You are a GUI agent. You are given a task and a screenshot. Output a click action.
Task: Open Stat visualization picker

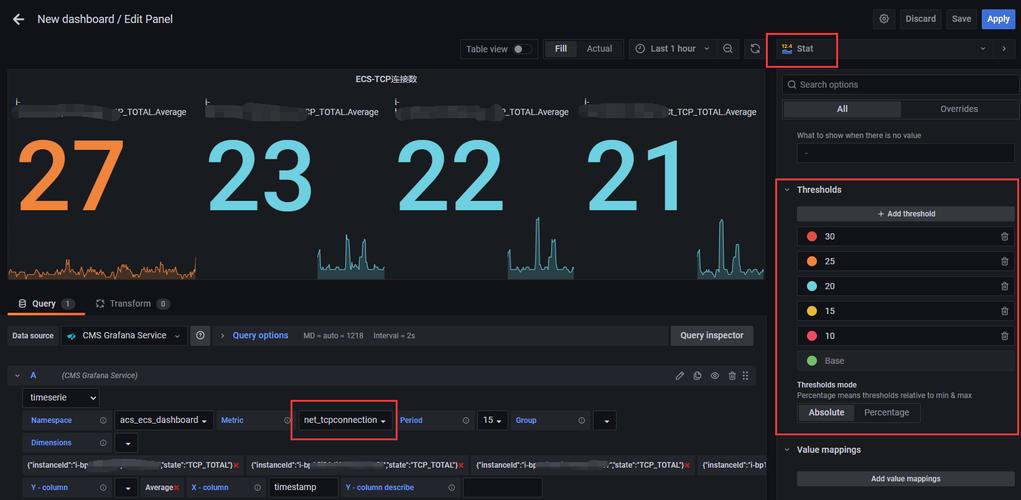point(884,49)
